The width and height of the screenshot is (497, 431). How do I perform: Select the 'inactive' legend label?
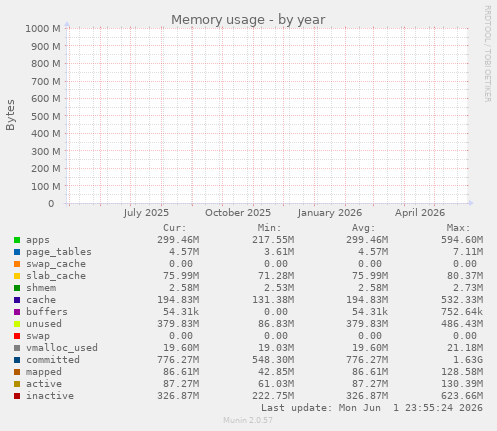tap(50, 396)
